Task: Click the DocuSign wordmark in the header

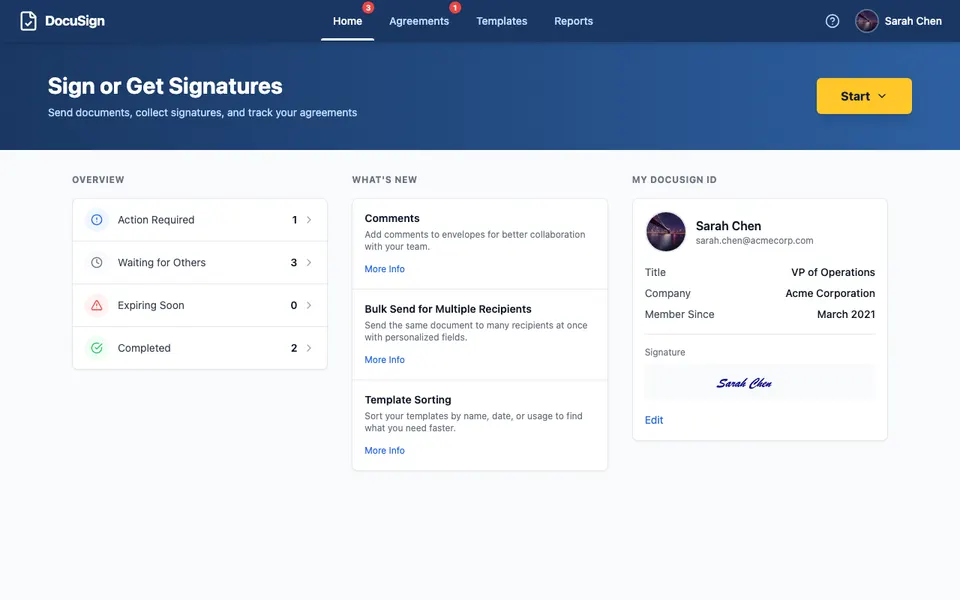Action: 75,21
